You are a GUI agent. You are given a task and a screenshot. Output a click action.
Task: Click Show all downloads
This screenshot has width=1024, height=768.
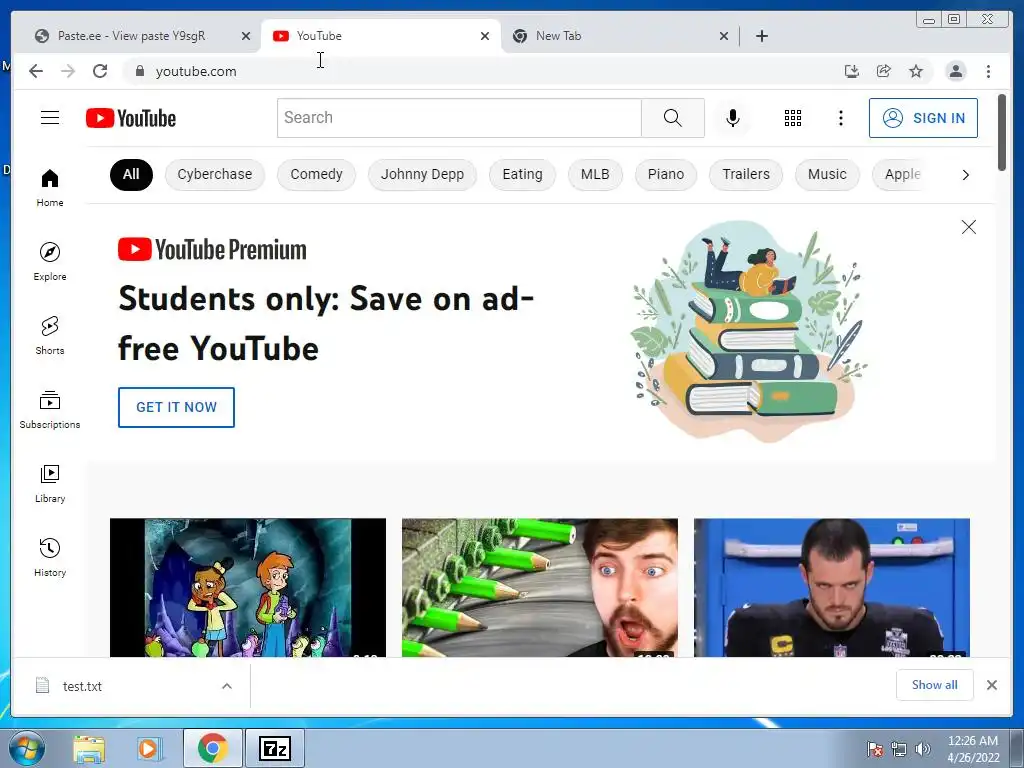935,684
